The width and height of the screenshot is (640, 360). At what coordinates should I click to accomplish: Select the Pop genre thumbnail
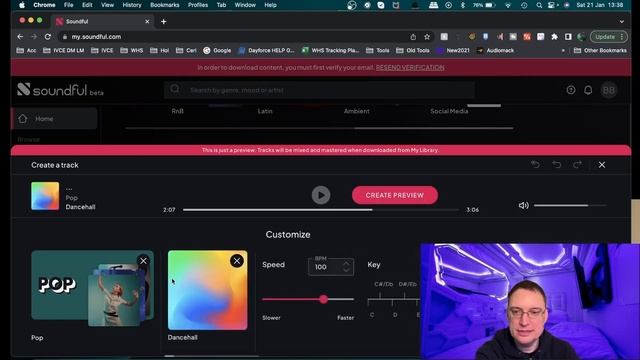[x=92, y=289]
